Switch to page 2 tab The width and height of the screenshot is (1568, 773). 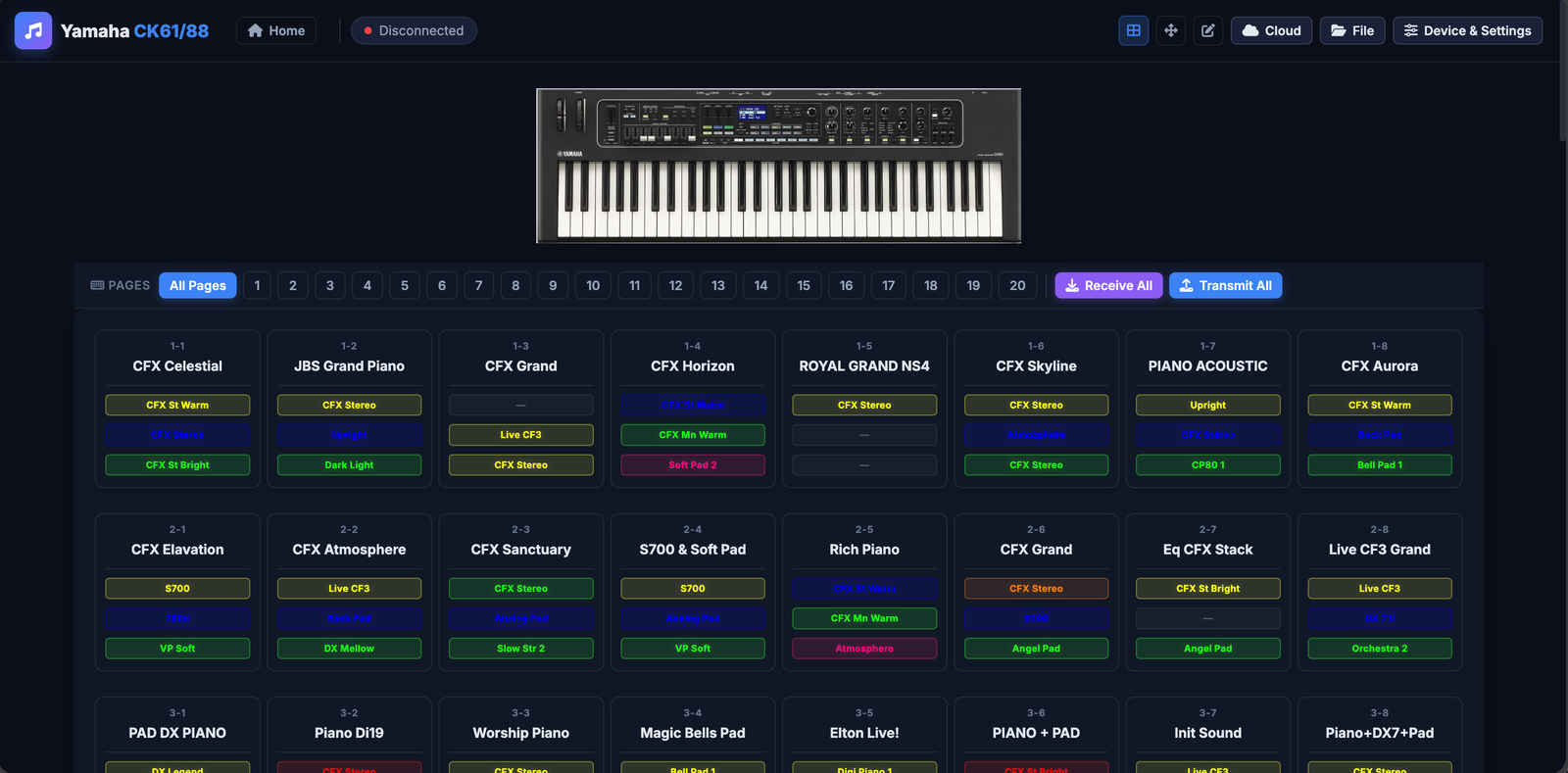pyautogui.click(x=293, y=285)
